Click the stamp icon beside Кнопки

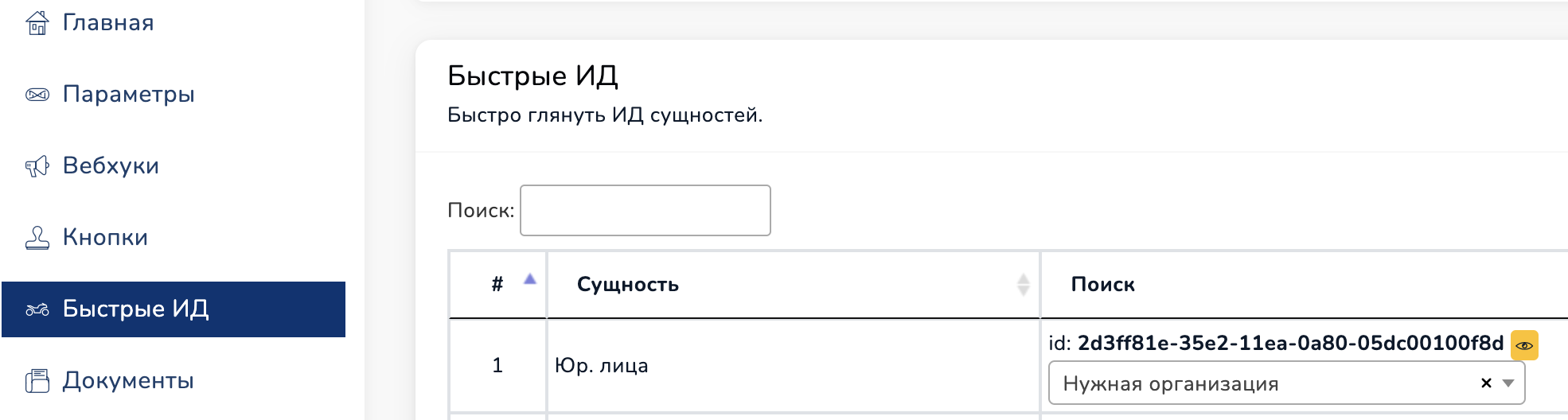[x=37, y=238]
